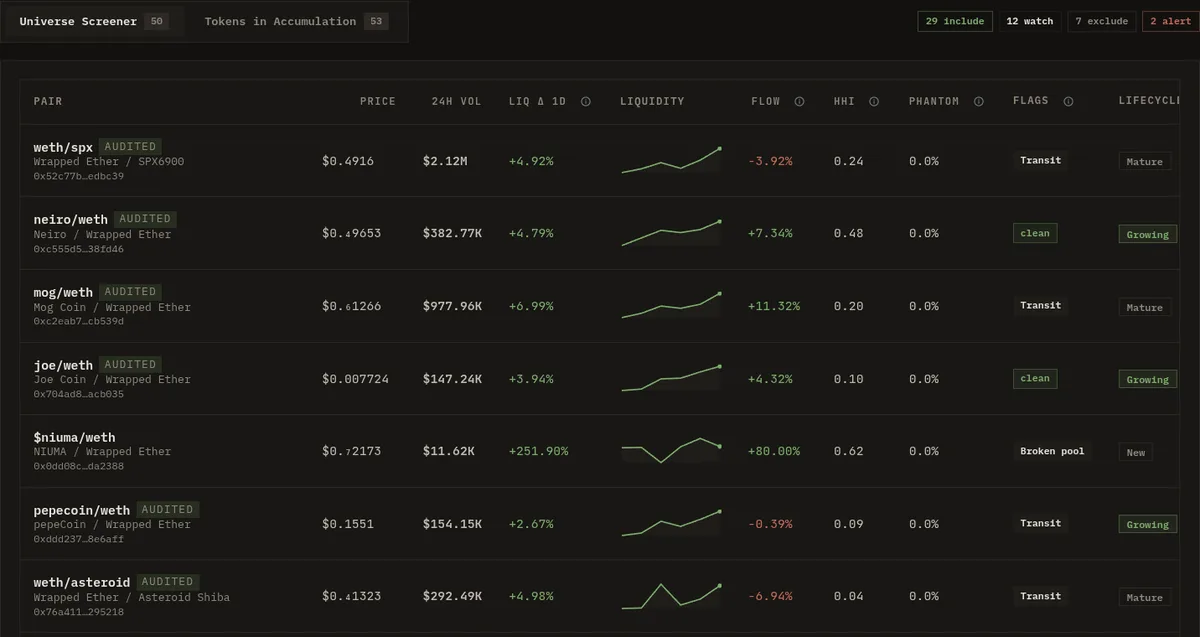Filter by 29 include chip
Screen dimensions: 1200x637
[954, 21]
